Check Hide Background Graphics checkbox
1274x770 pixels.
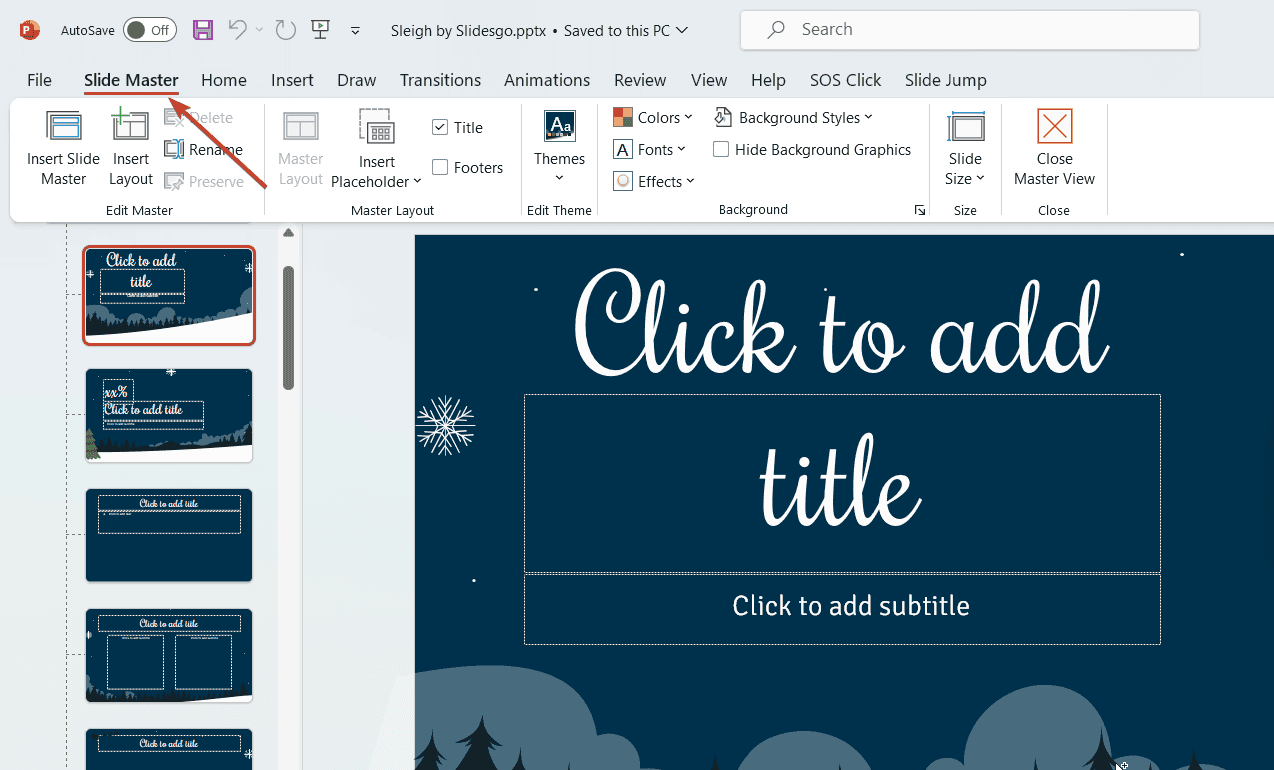721,150
